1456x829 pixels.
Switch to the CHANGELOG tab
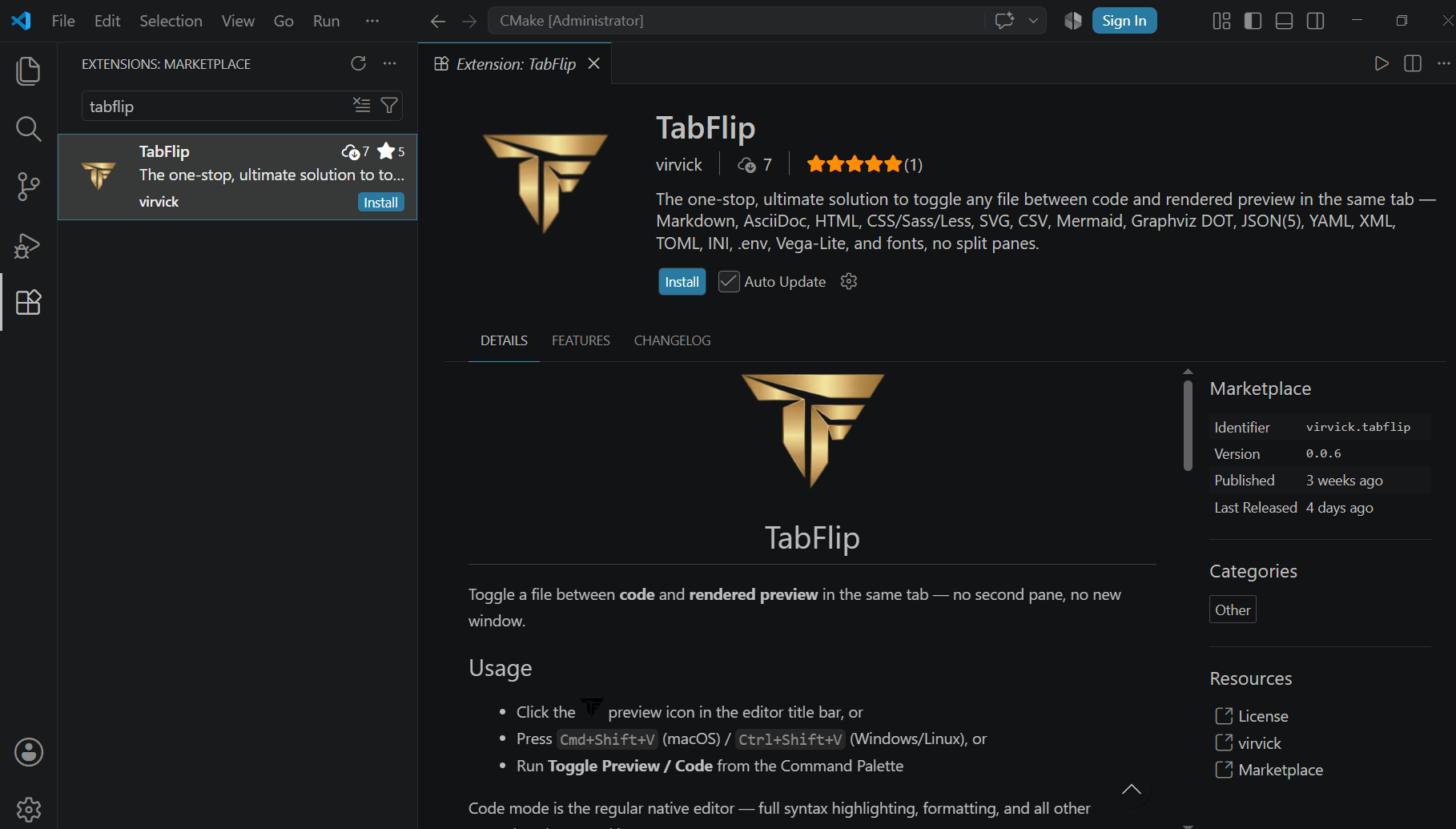coord(672,340)
